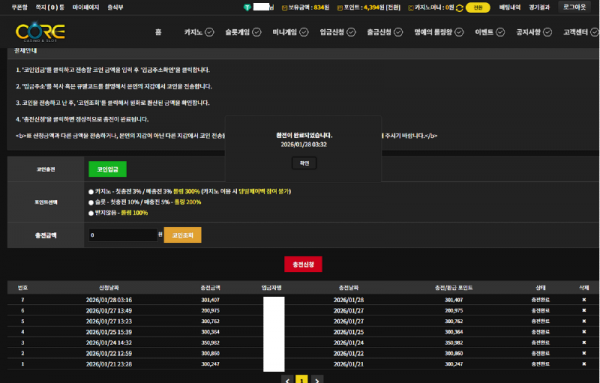Screen dimensions: 600x383
Task: Open 출석부 in the top bar
Action: (x=115, y=7)
